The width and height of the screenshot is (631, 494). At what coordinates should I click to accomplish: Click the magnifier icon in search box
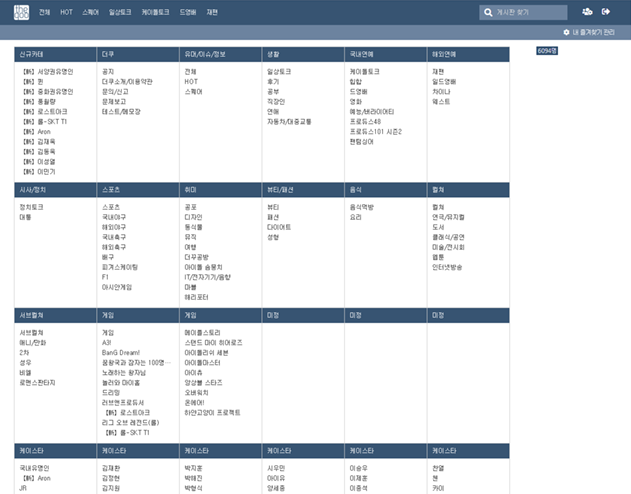pos(486,12)
